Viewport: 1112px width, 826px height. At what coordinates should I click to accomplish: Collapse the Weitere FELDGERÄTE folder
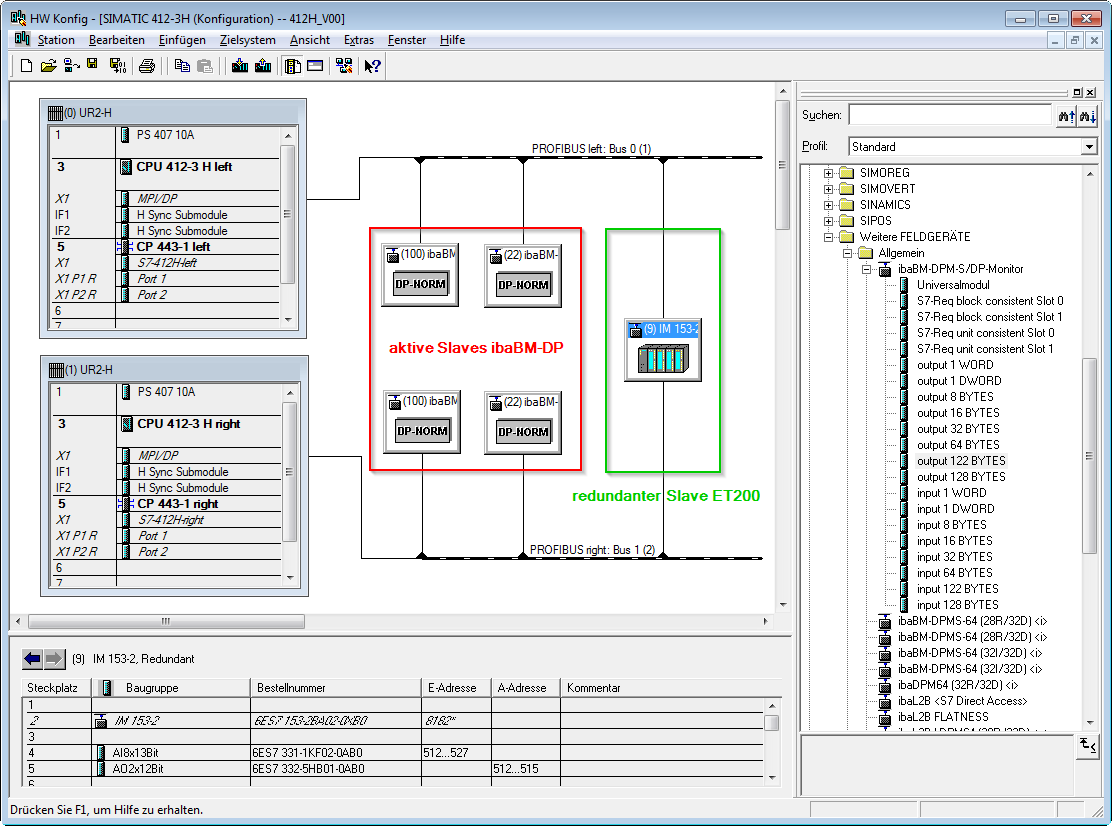828,238
